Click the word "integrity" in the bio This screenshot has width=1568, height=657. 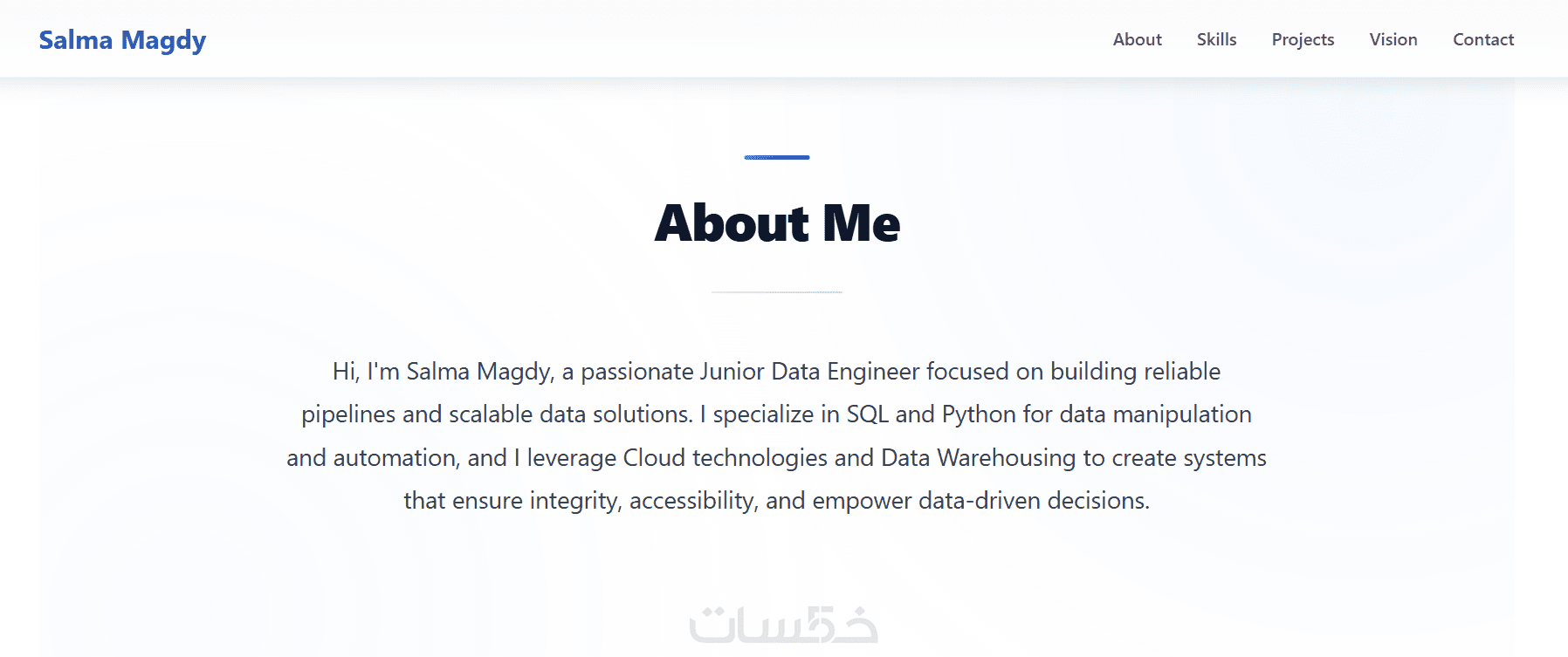coord(574,501)
